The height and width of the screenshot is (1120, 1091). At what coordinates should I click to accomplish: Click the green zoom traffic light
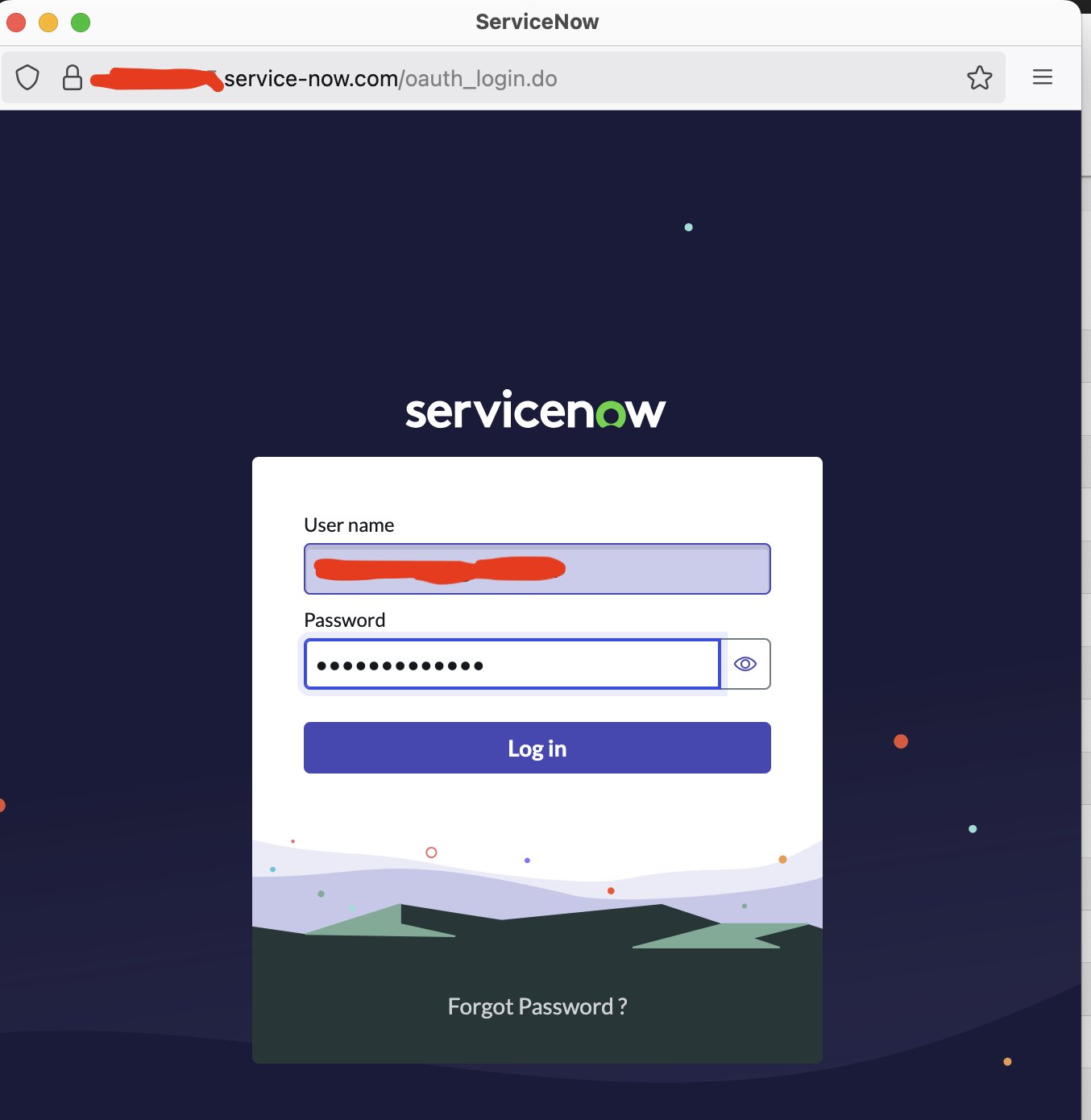pos(80,22)
